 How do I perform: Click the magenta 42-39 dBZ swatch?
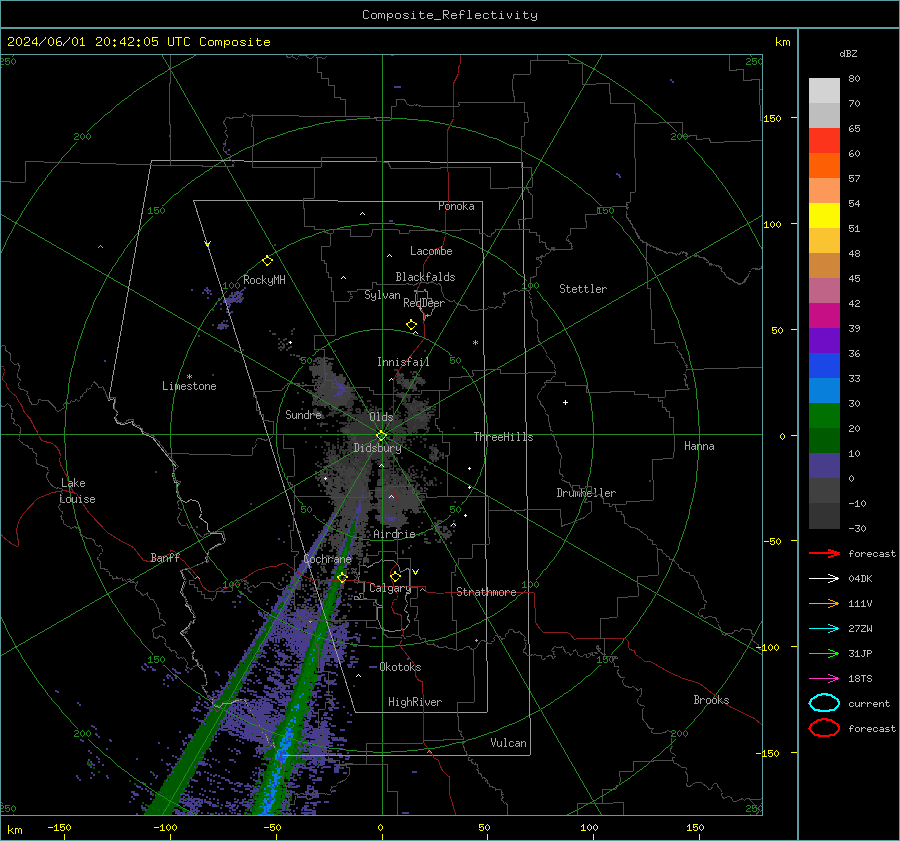(x=824, y=316)
